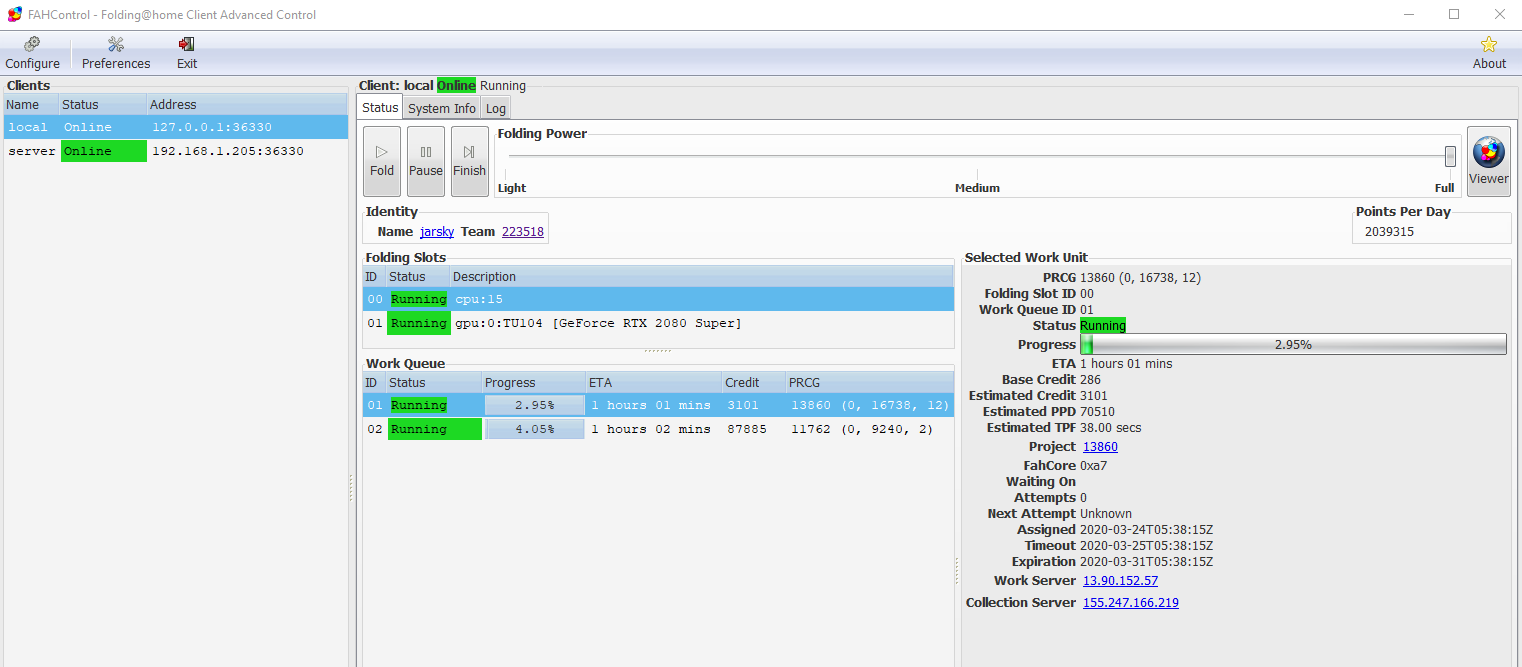Select folding slot 01 GeForce RTX 2080 Super
Image resolution: width=1522 pixels, height=667 pixels.
pyautogui.click(x=658, y=323)
